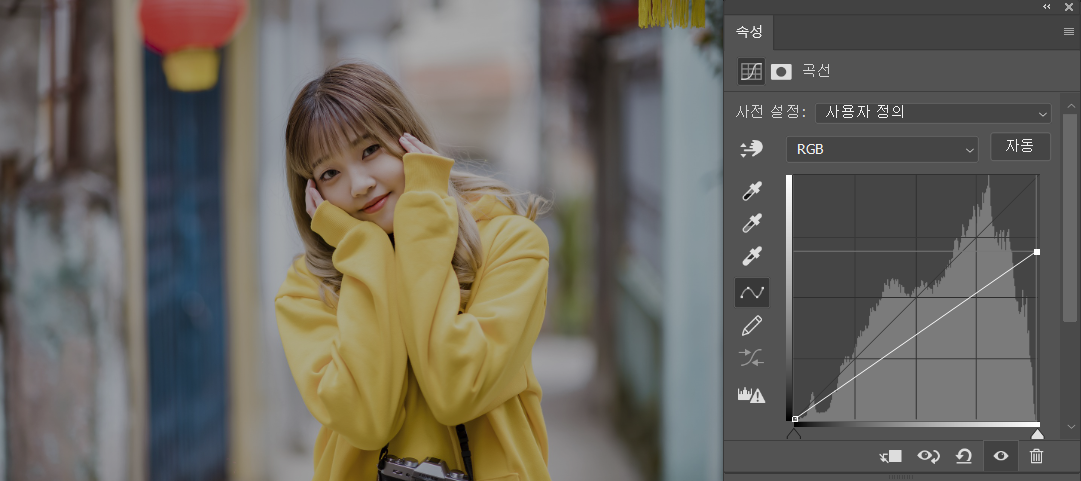Switch to the layer mask icon
The image size is (1081, 481).
781,72
